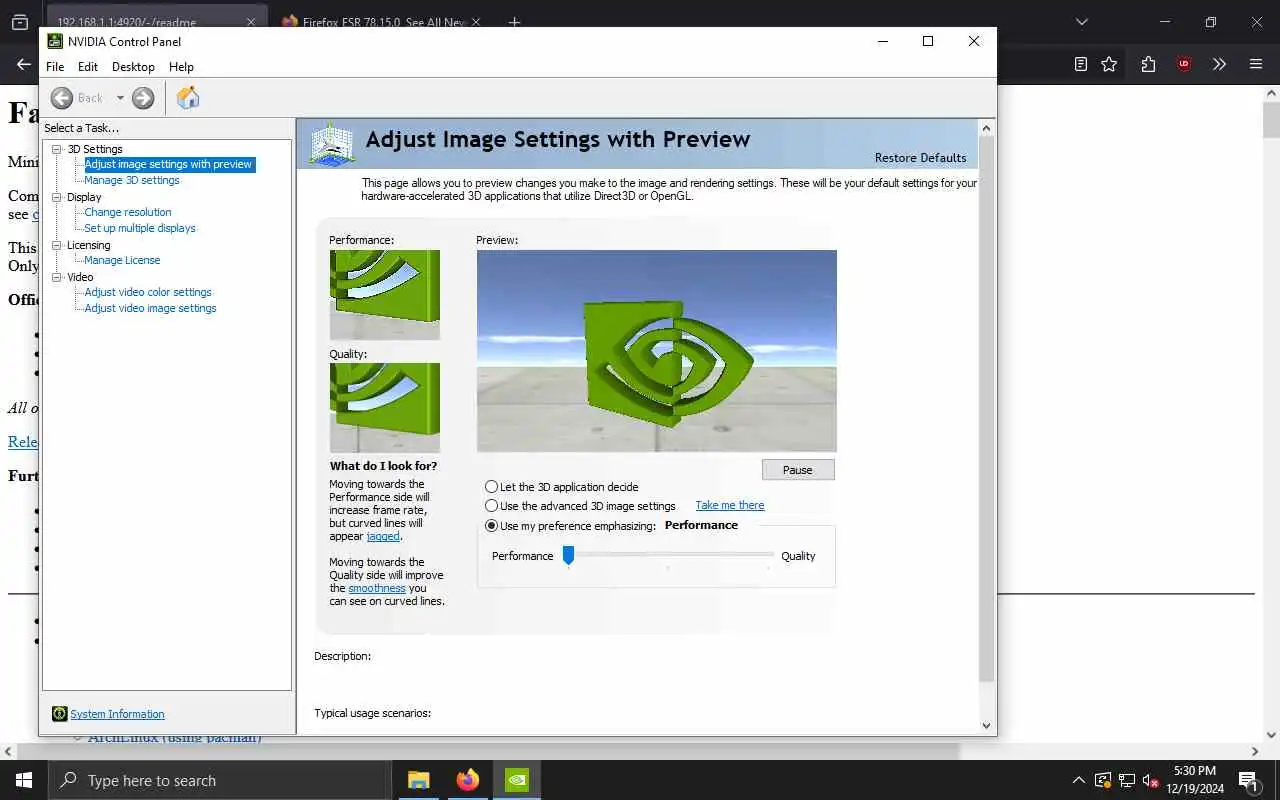Click the 'smoothness' help link
This screenshot has width=1280, height=800.
377,588
